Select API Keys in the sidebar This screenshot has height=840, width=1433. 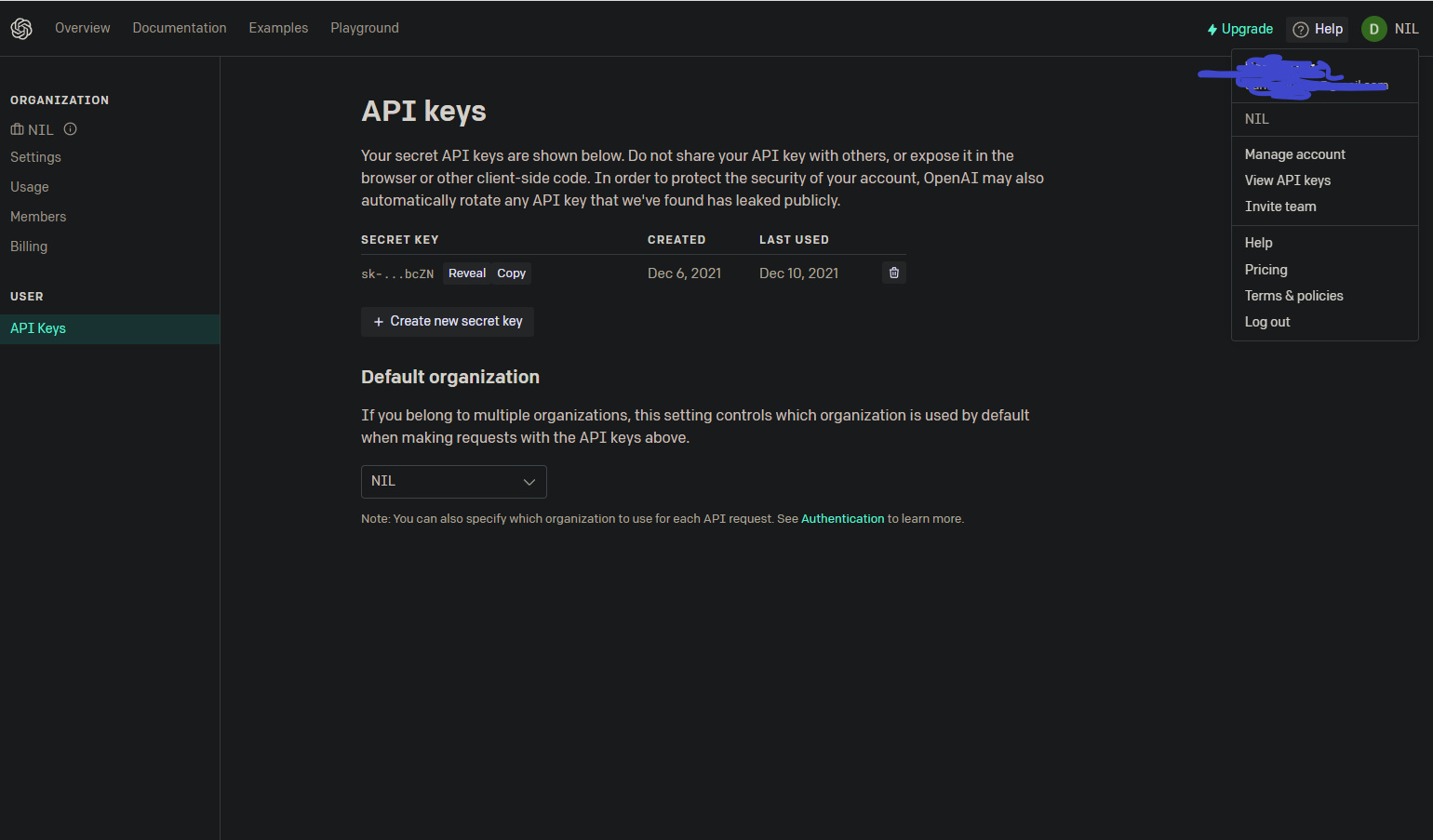pos(110,328)
